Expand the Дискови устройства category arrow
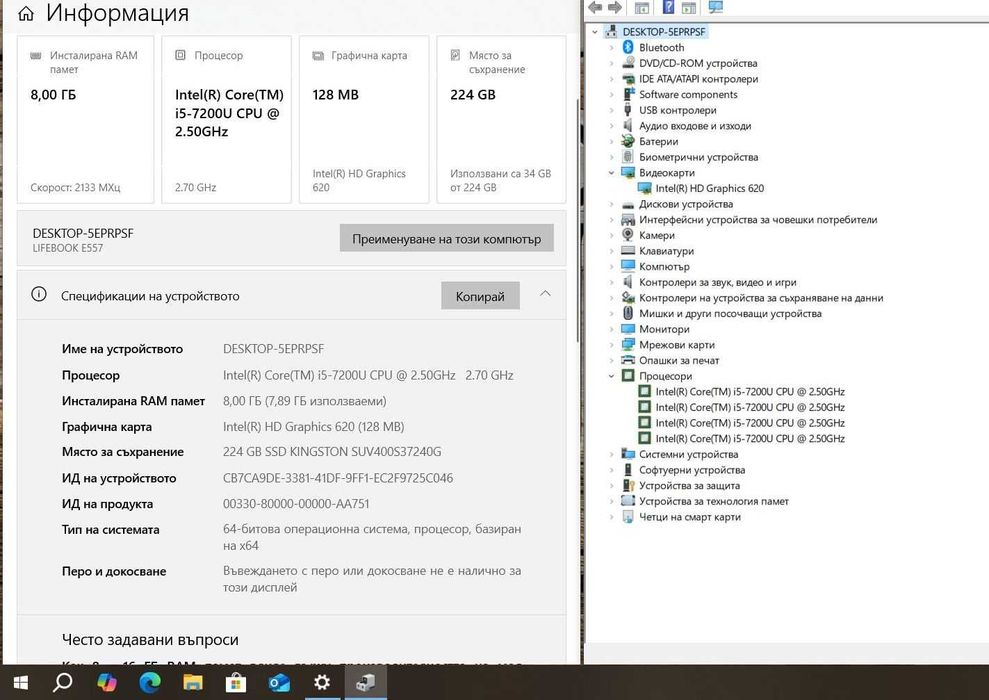Image resolution: width=989 pixels, height=700 pixels. [x=611, y=204]
